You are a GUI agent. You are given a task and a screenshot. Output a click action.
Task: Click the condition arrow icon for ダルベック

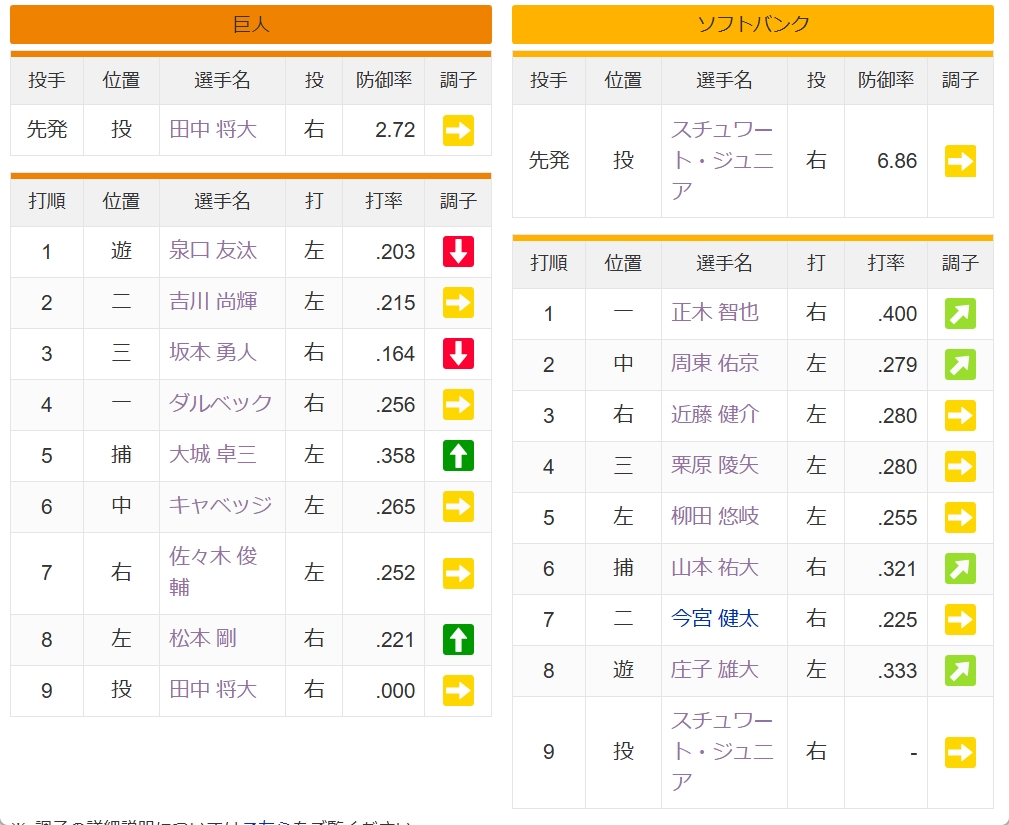(458, 404)
